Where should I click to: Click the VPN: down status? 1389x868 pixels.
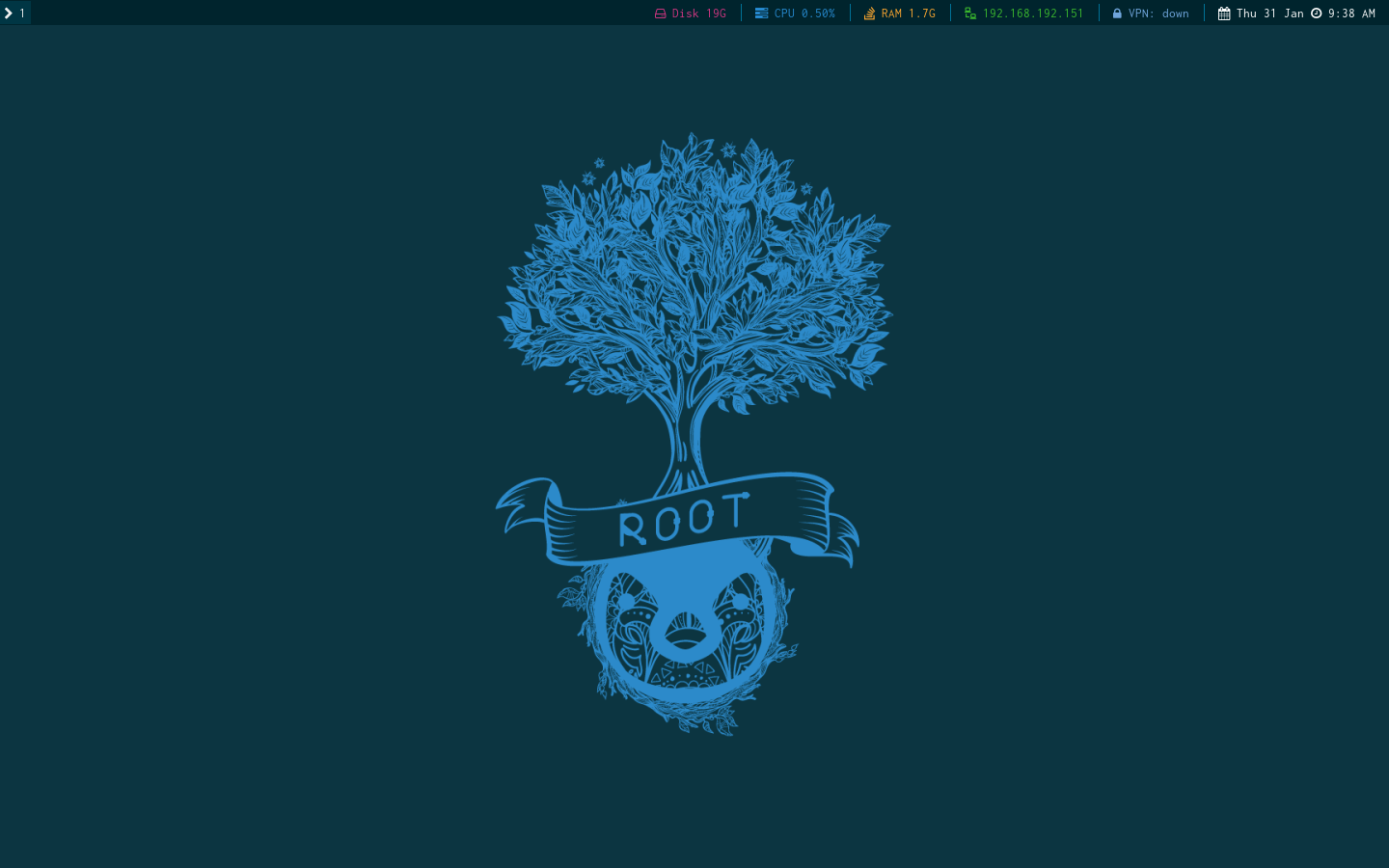point(1158,14)
